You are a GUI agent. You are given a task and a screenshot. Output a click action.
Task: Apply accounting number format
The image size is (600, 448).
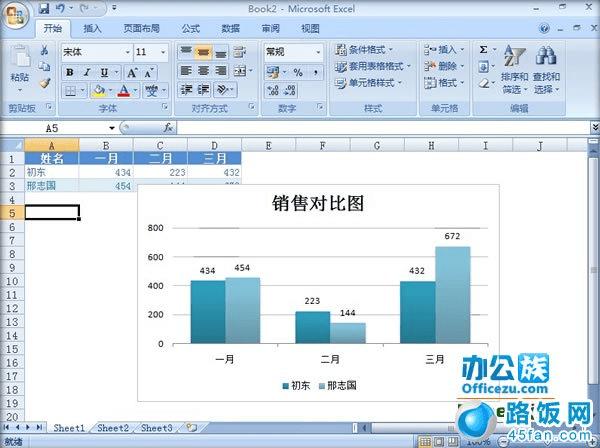tap(273, 72)
